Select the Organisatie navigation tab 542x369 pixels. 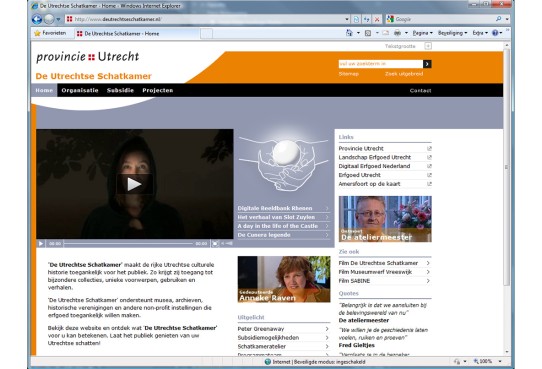[x=80, y=91]
